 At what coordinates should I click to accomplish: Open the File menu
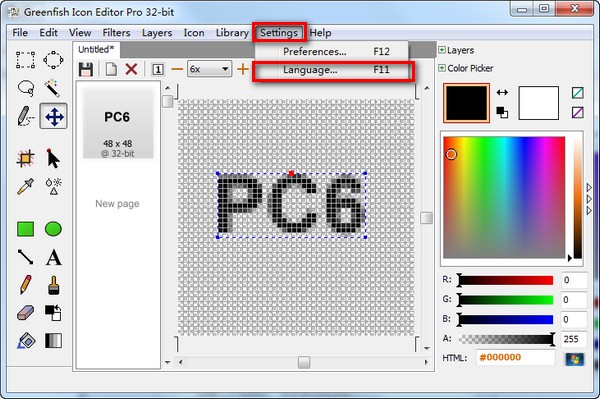(20, 33)
